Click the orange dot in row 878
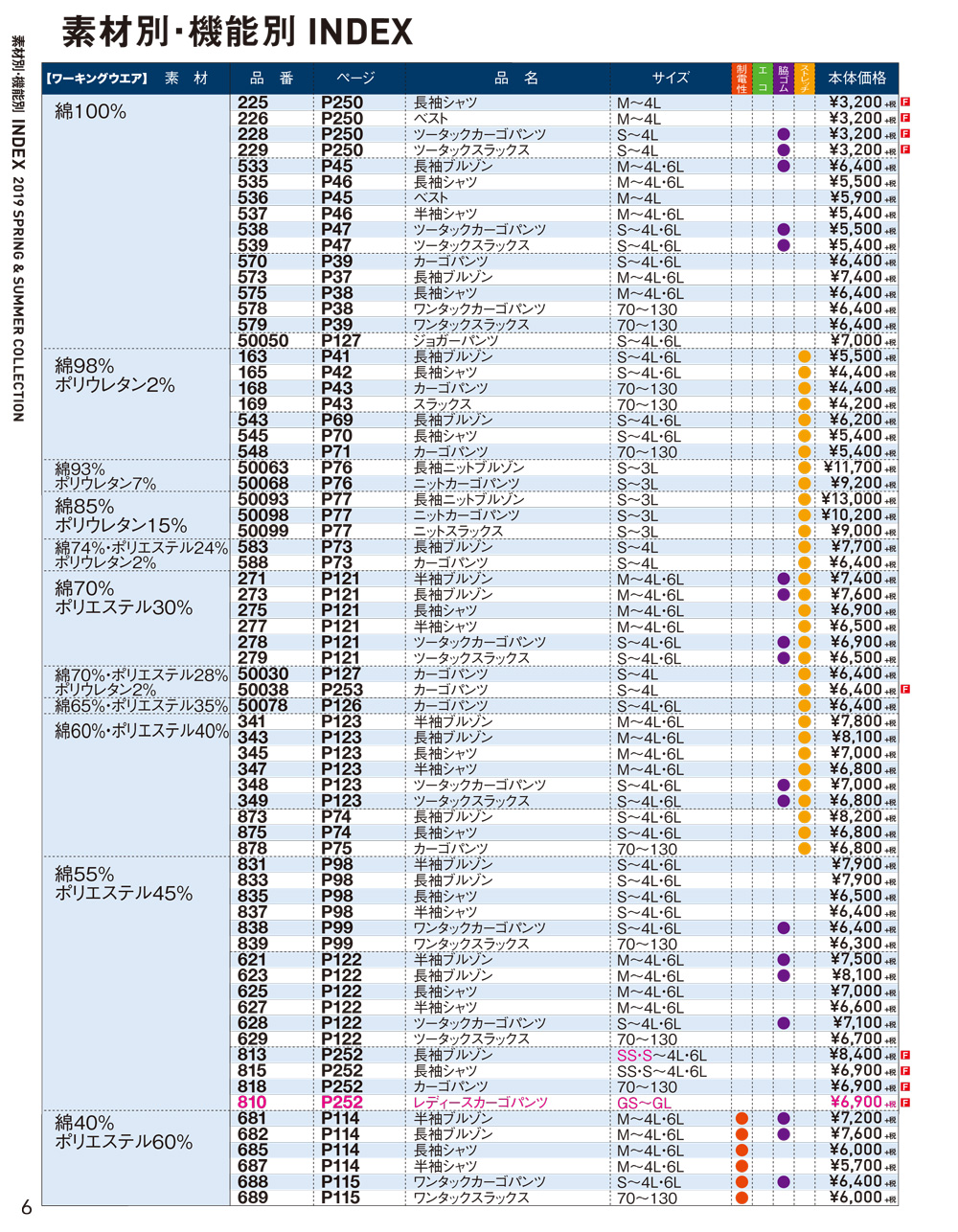 [805, 848]
